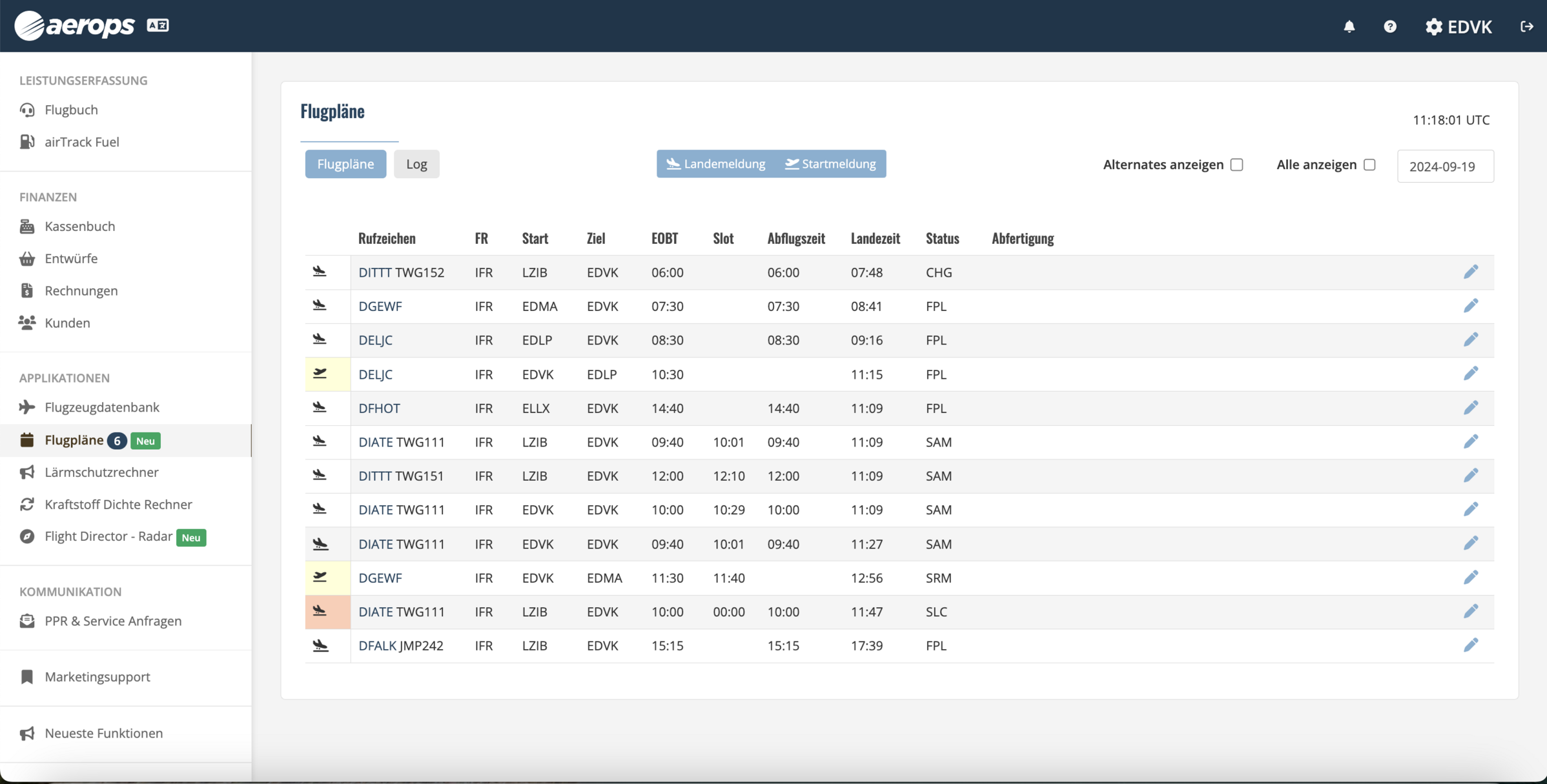
Task: Click takeoff icon in DELJC 10:30 row
Action: coord(320,374)
